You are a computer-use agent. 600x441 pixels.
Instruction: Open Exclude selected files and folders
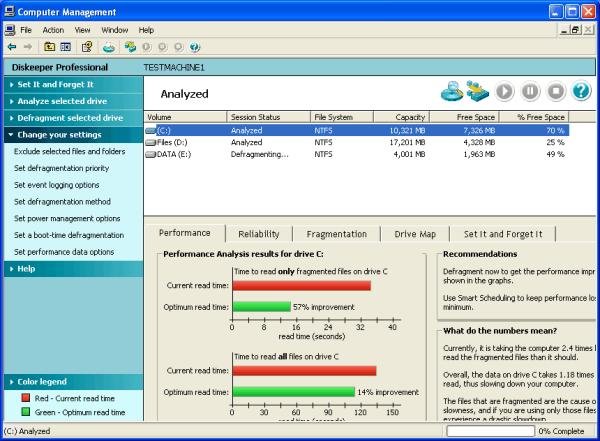[70, 152]
